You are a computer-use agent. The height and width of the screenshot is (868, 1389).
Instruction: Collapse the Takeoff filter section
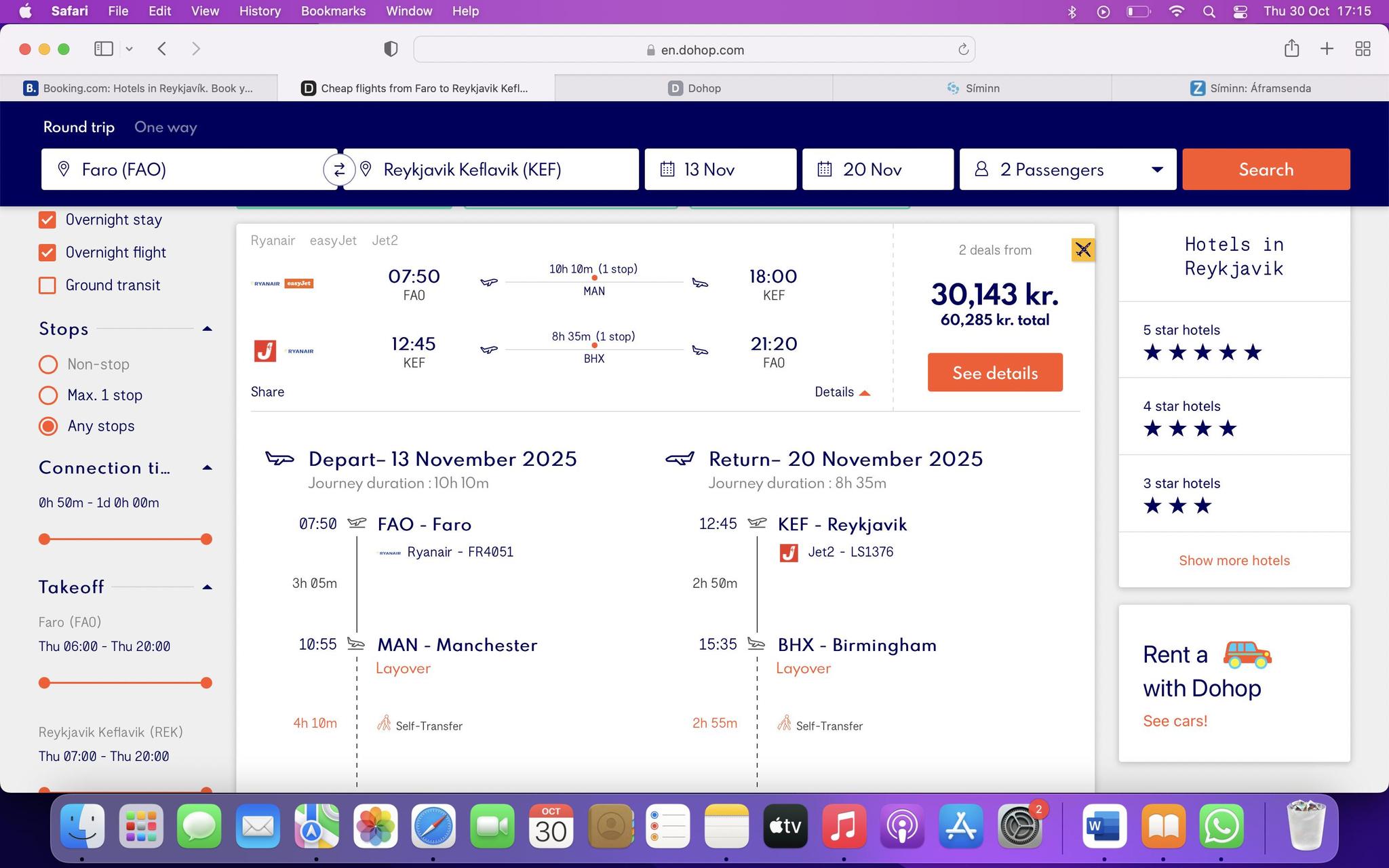pyautogui.click(x=208, y=587)
